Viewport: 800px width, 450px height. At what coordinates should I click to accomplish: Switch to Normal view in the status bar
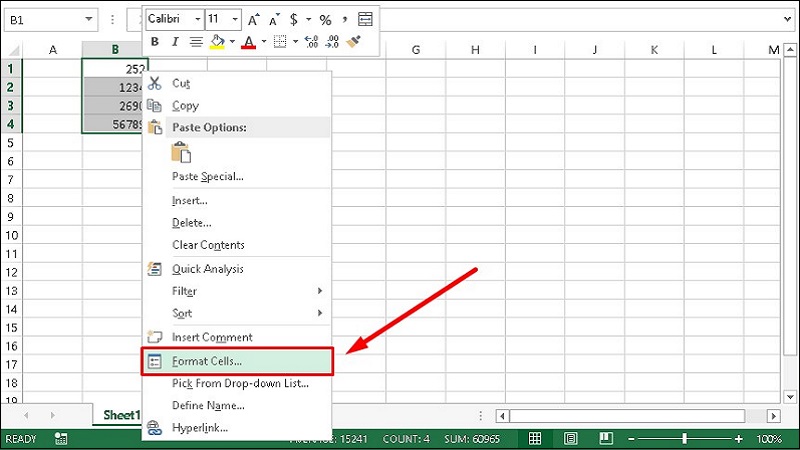click(535, 438)
